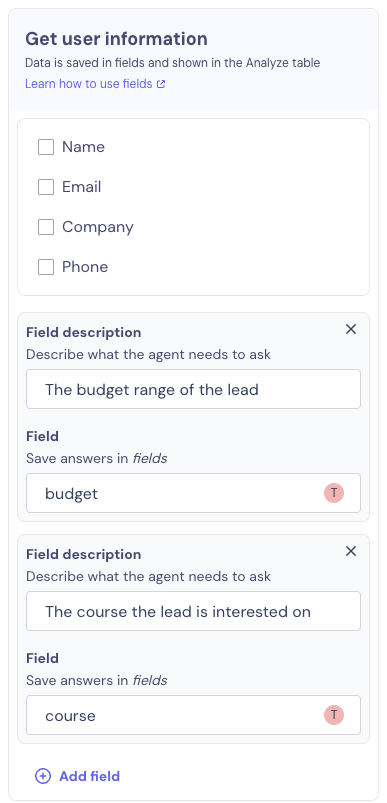The image size is (387, 803).
Task: Remove the budget field description block
Action: (x=351, y=329)
